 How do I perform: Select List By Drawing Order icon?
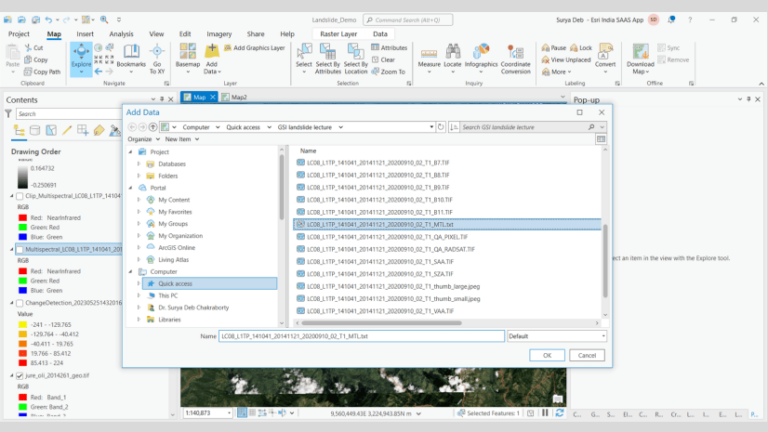point(19,130)
